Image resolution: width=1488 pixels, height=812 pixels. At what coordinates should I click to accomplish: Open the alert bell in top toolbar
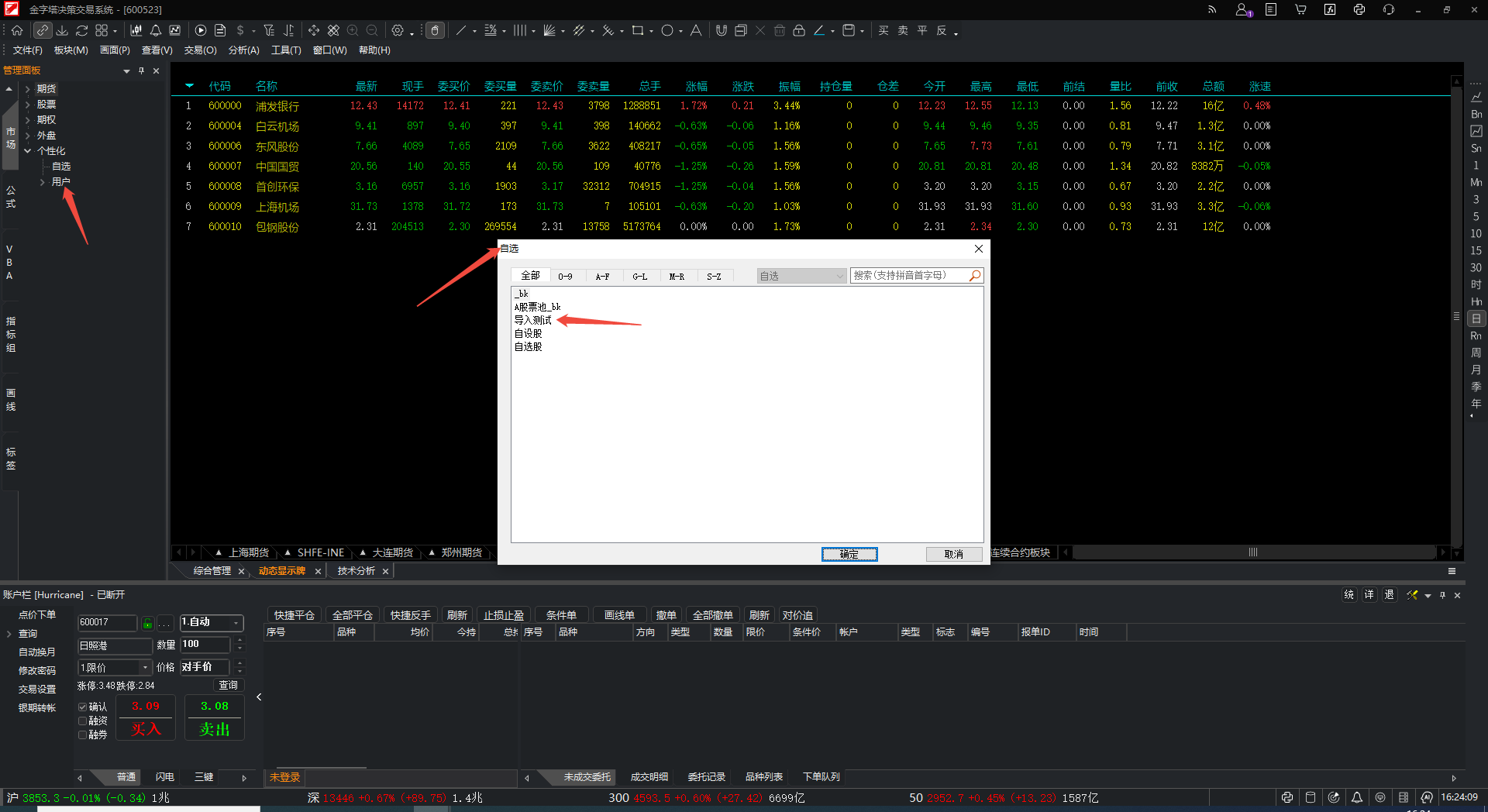[x=156, y=30]
